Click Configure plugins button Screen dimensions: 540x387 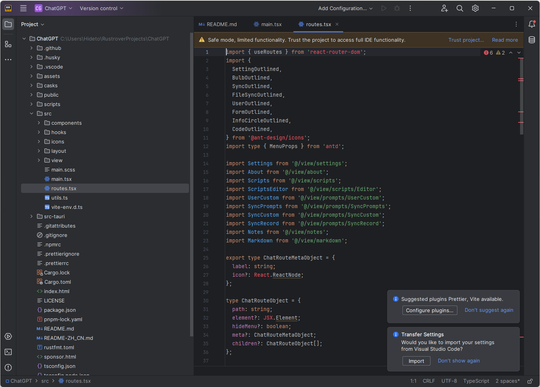(429, 310)
